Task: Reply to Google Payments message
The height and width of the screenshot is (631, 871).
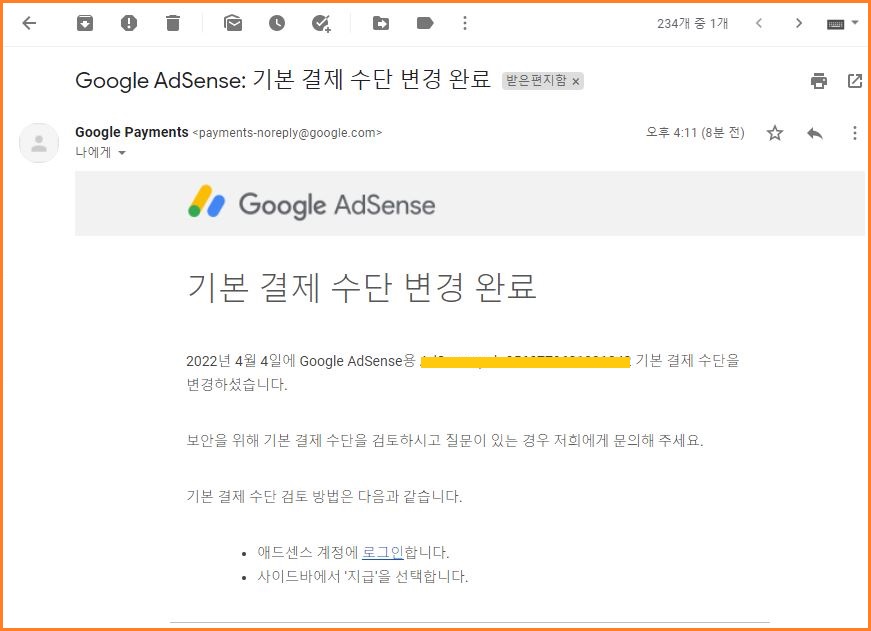Action: coord(815,133)
